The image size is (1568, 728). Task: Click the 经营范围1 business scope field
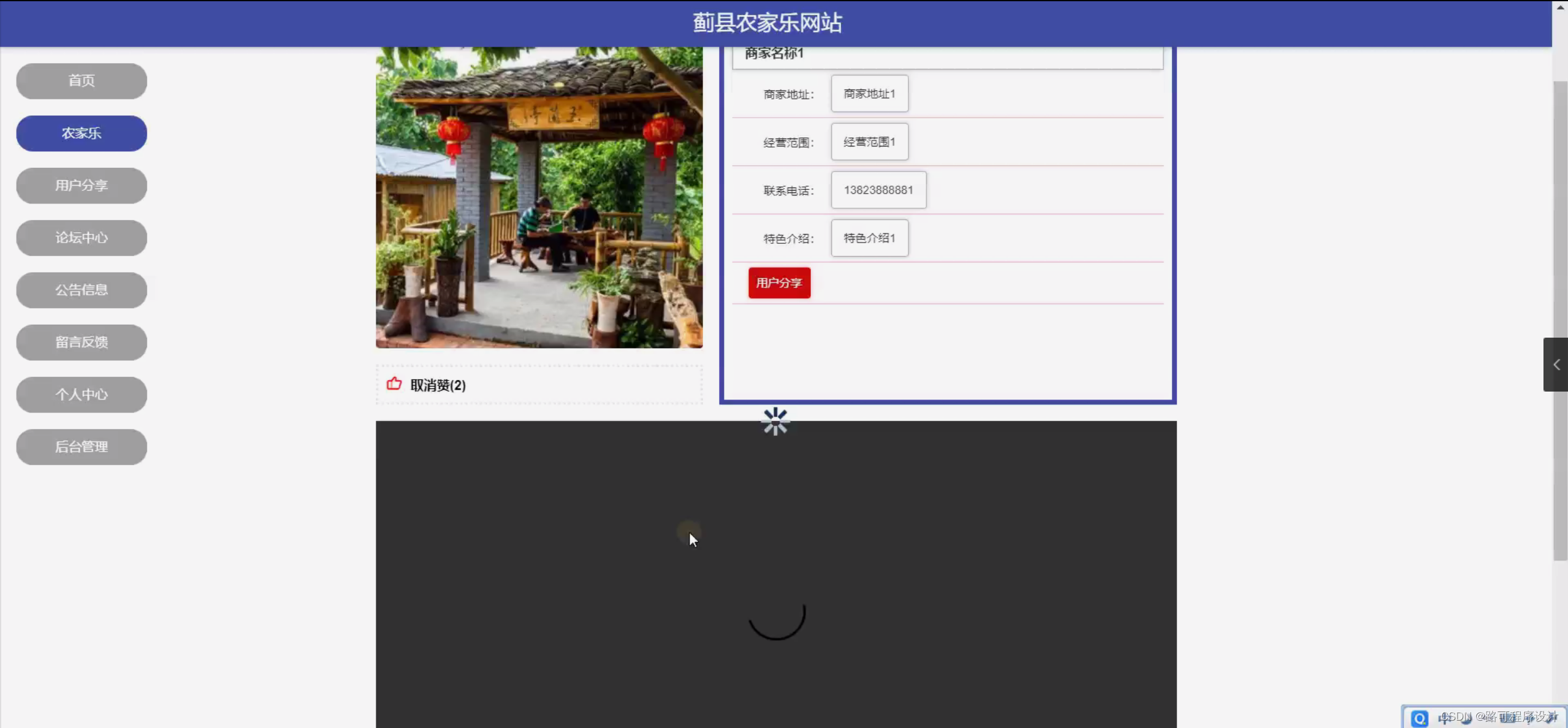tap(869, 142)
